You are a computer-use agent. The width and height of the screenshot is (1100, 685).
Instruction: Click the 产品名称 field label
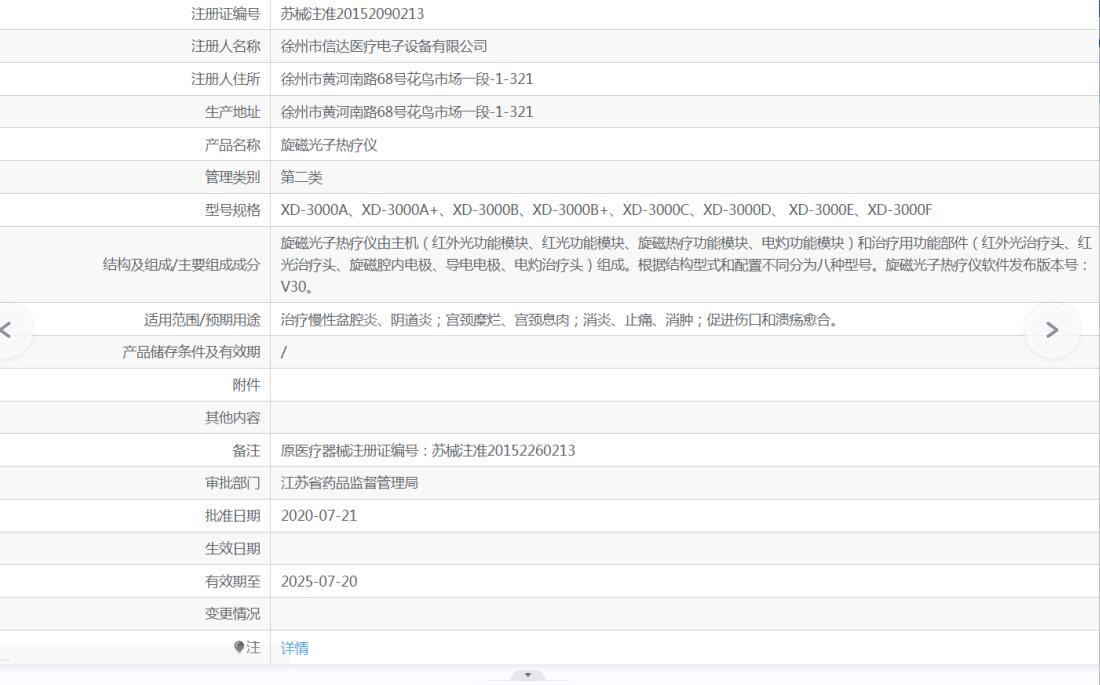click(x=232, y=145)
